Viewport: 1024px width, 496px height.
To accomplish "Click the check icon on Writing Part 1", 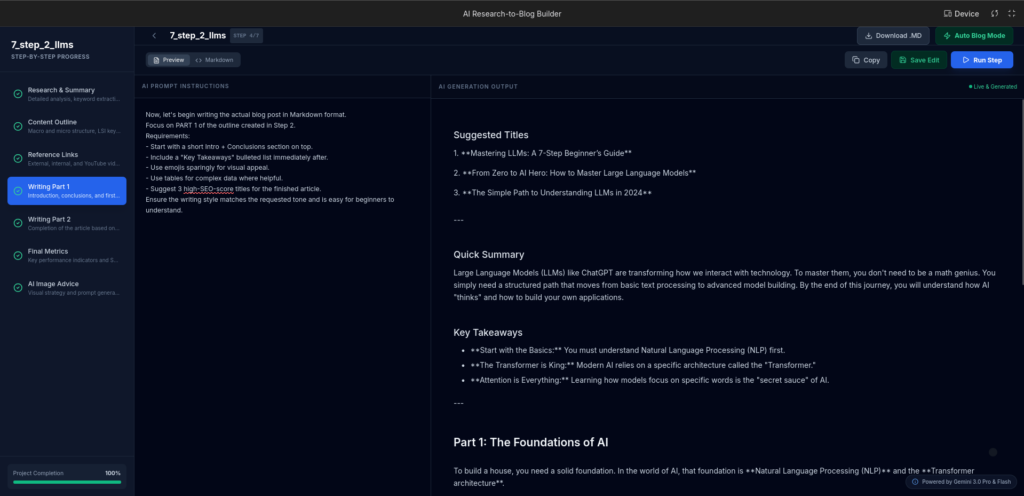I will point(18,191).
